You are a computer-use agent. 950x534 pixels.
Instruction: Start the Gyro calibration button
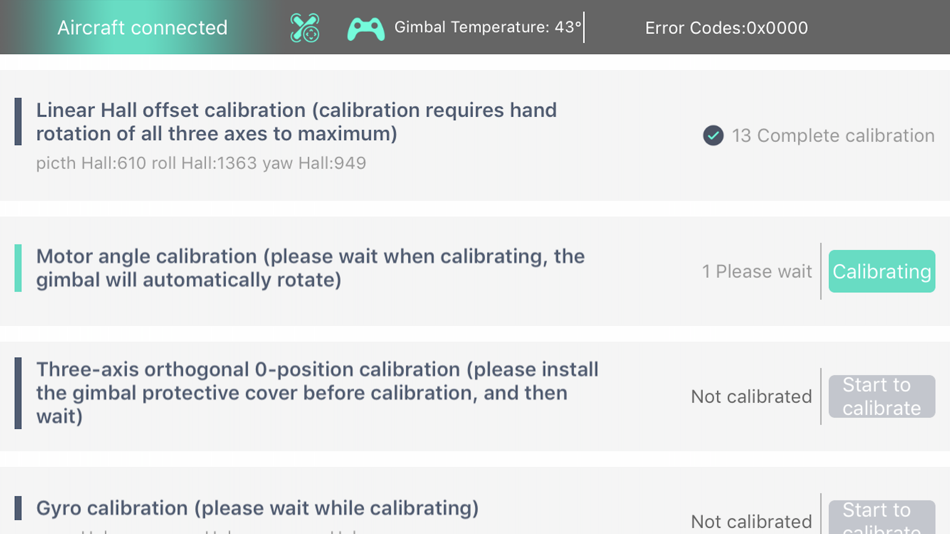[x=882, y=518]
